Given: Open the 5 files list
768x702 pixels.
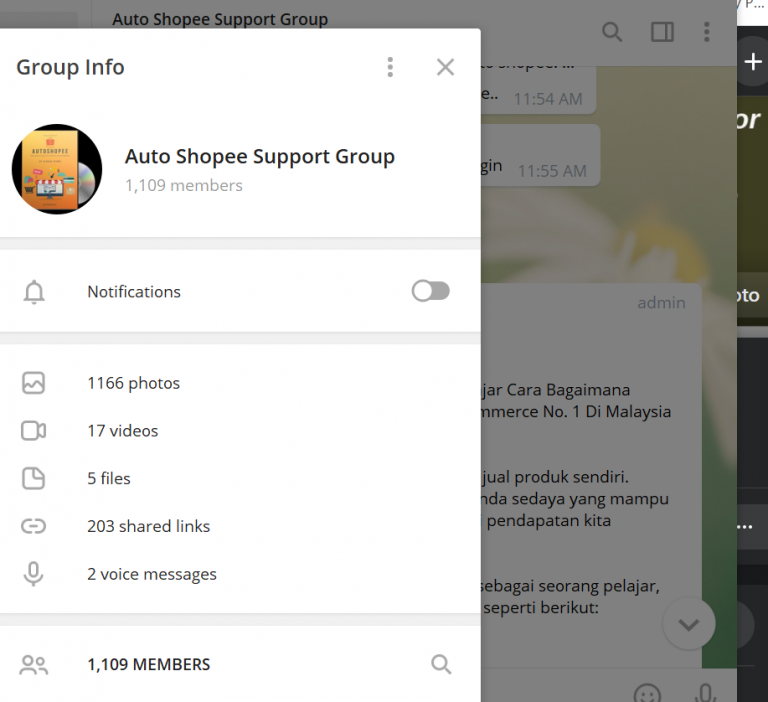Looking at the screenshot, I should [240, 478].
